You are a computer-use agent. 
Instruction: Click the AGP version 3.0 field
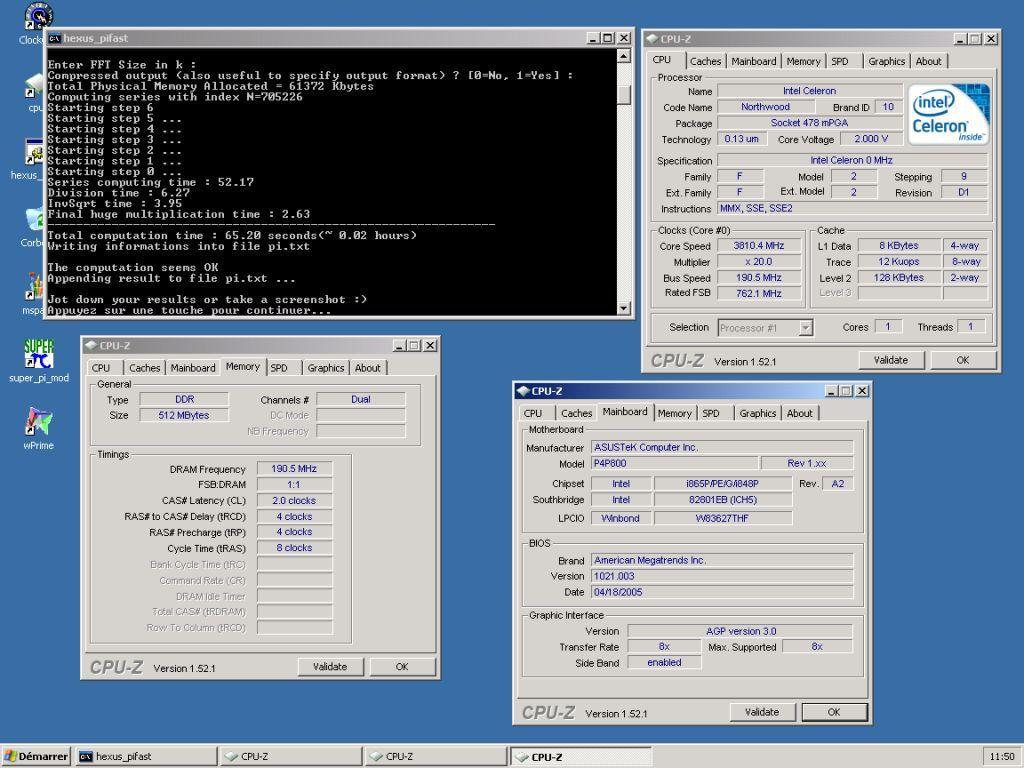click(740, 631)
